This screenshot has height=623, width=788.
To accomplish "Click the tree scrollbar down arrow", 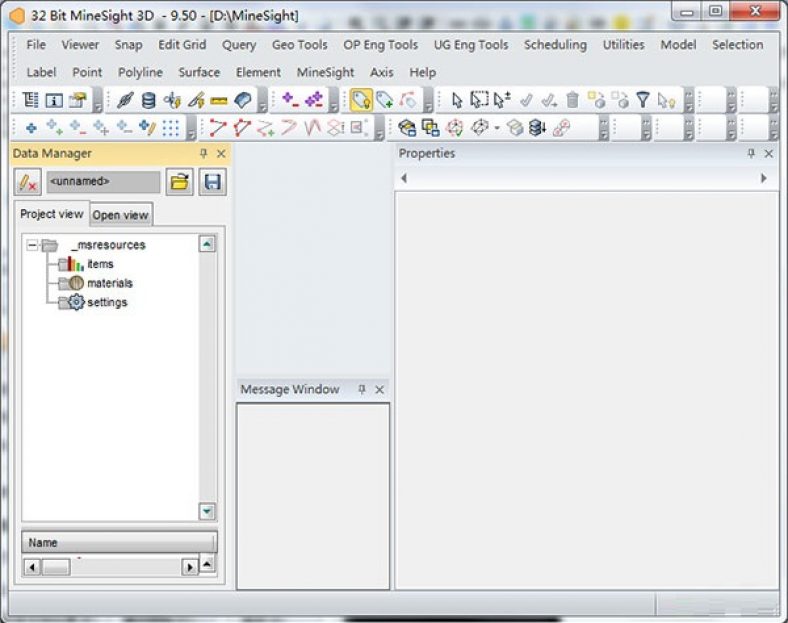I will pyautogui.click(x=208, y=511).
